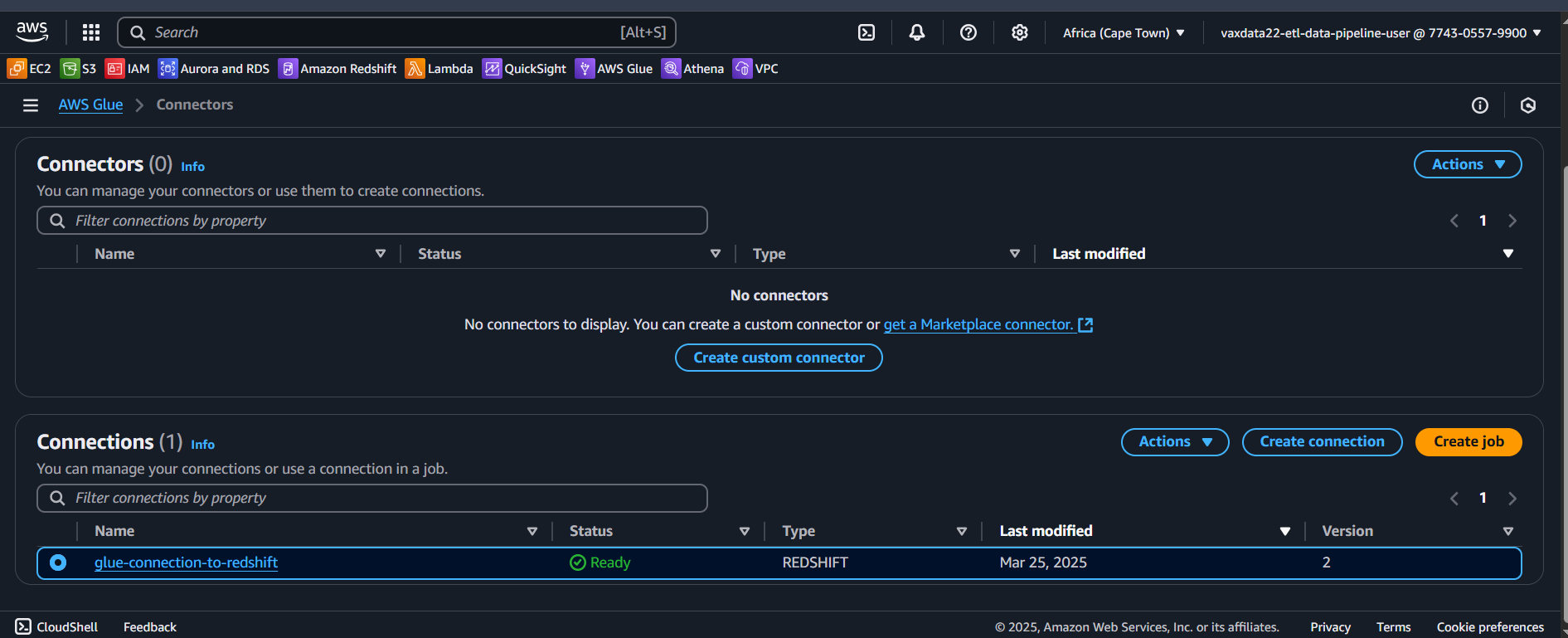Open Aurora and RDS shortcut
The image size is (1568, 638).
[x=214, y=68]
